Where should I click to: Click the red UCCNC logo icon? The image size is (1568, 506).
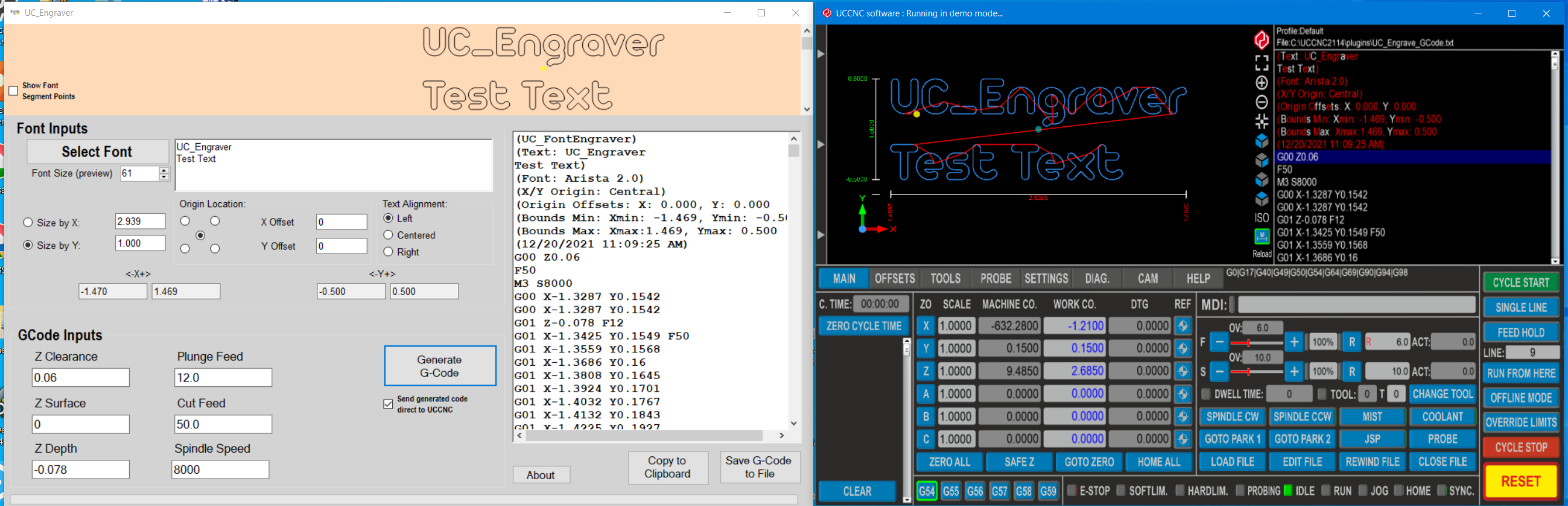1262,40
